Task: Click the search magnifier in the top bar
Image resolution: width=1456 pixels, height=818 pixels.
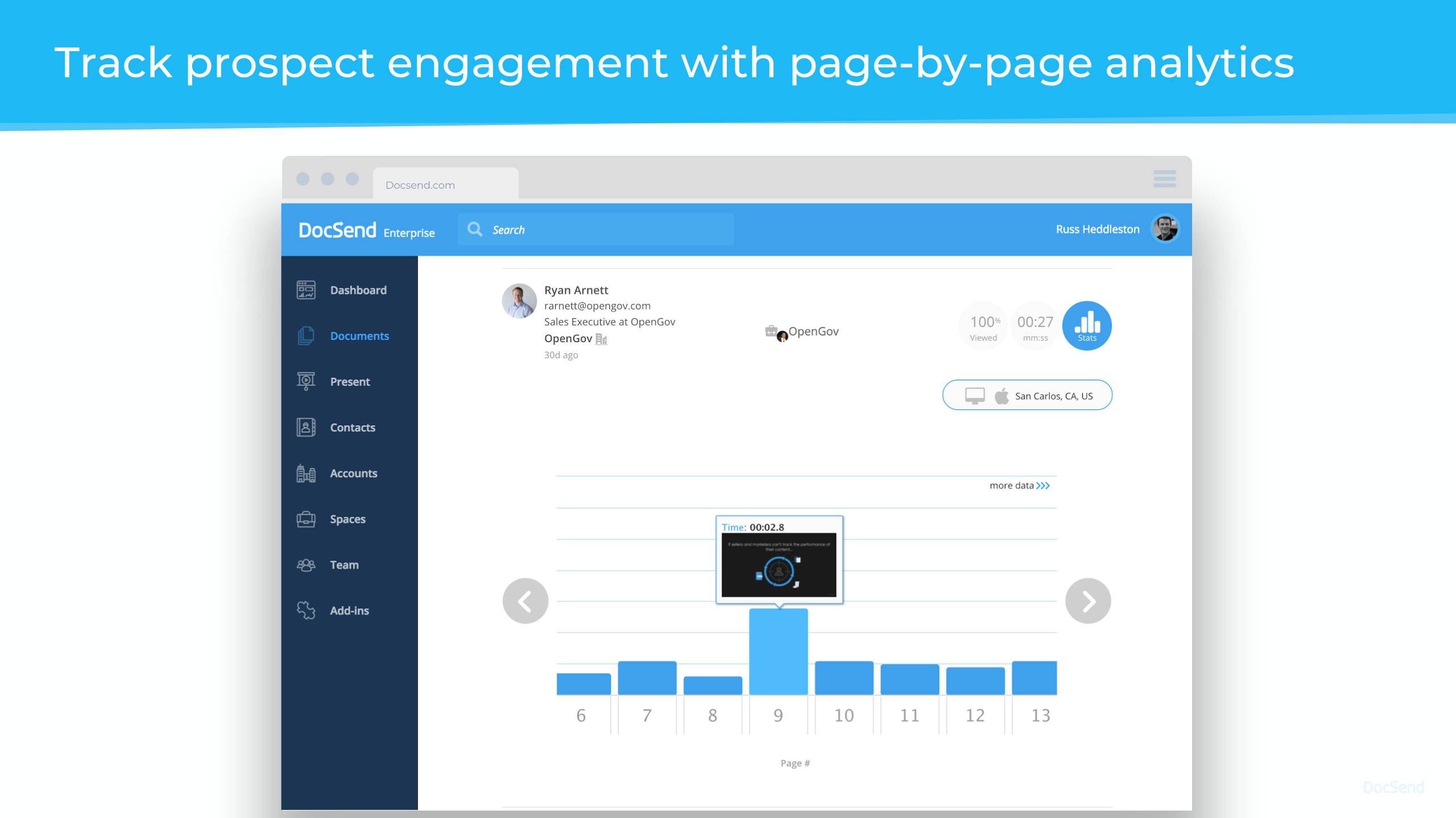Action: (x=474, y=229)
